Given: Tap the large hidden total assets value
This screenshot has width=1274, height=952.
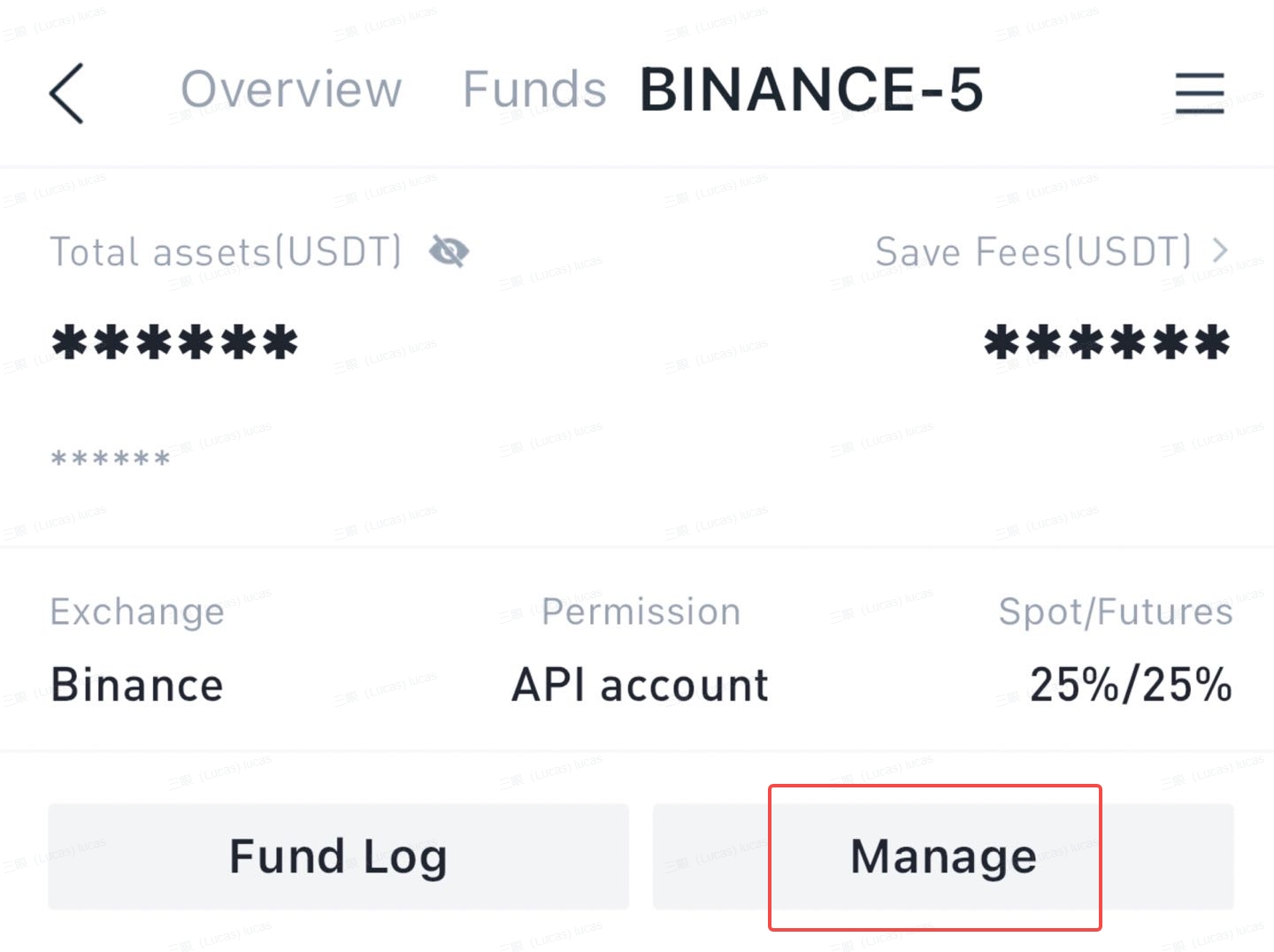Looking at the screenshot, I should coord(174,343).
